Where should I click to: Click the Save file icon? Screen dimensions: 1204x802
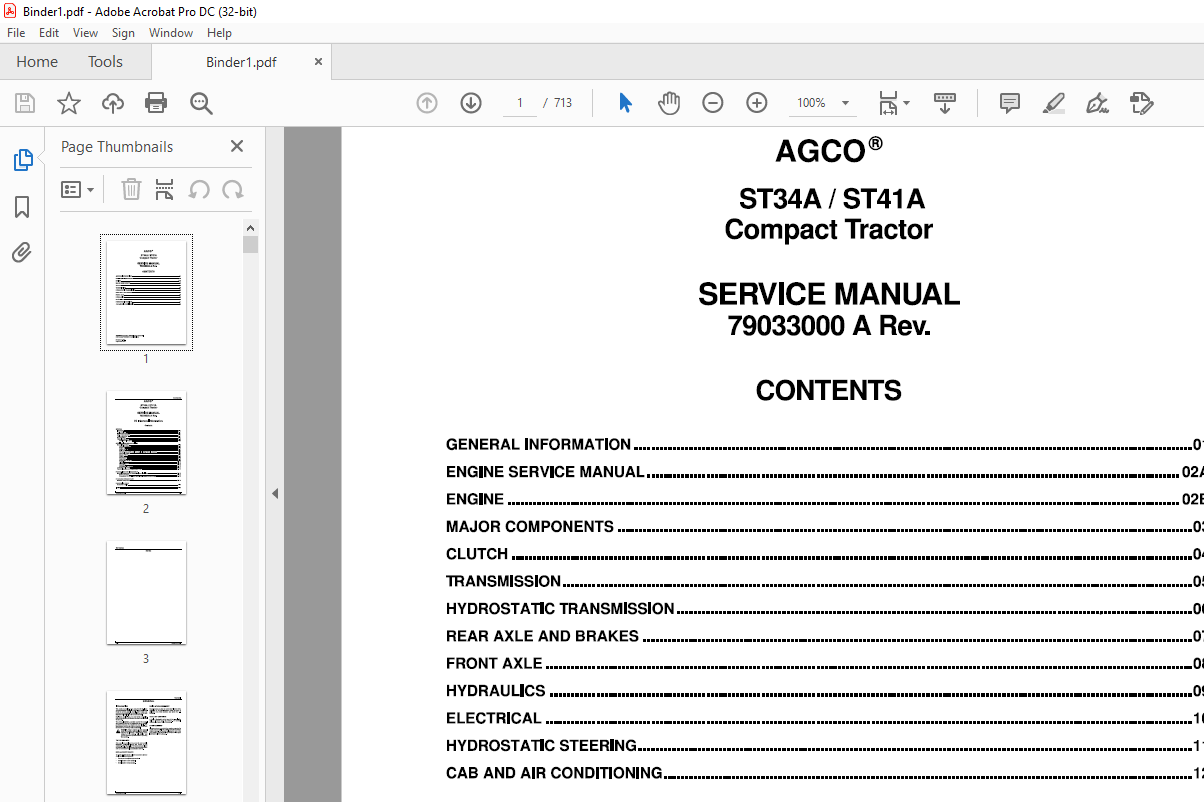click(x=25, y=103)
